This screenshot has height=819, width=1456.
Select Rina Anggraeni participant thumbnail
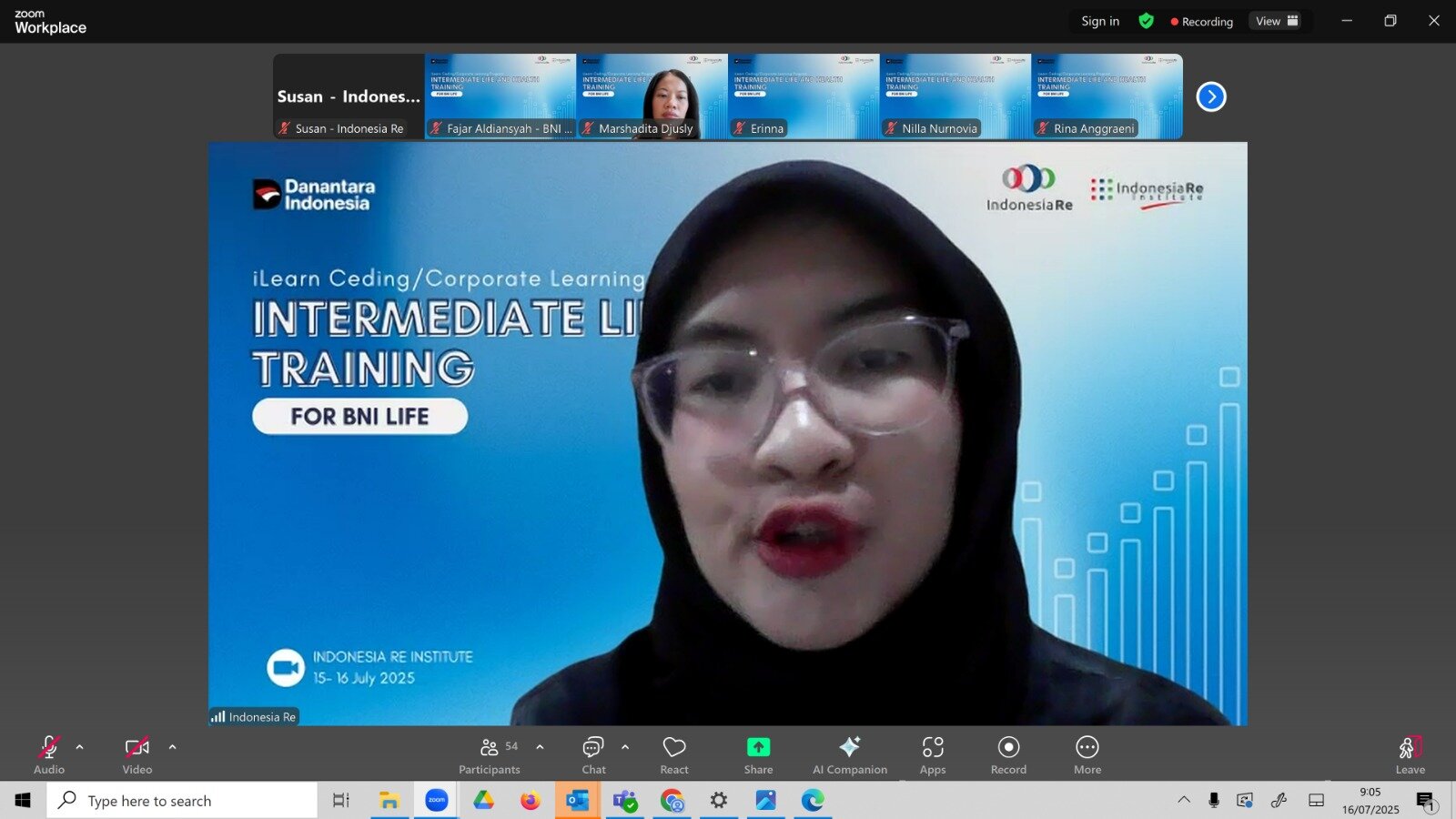(x=1107, y=96)
